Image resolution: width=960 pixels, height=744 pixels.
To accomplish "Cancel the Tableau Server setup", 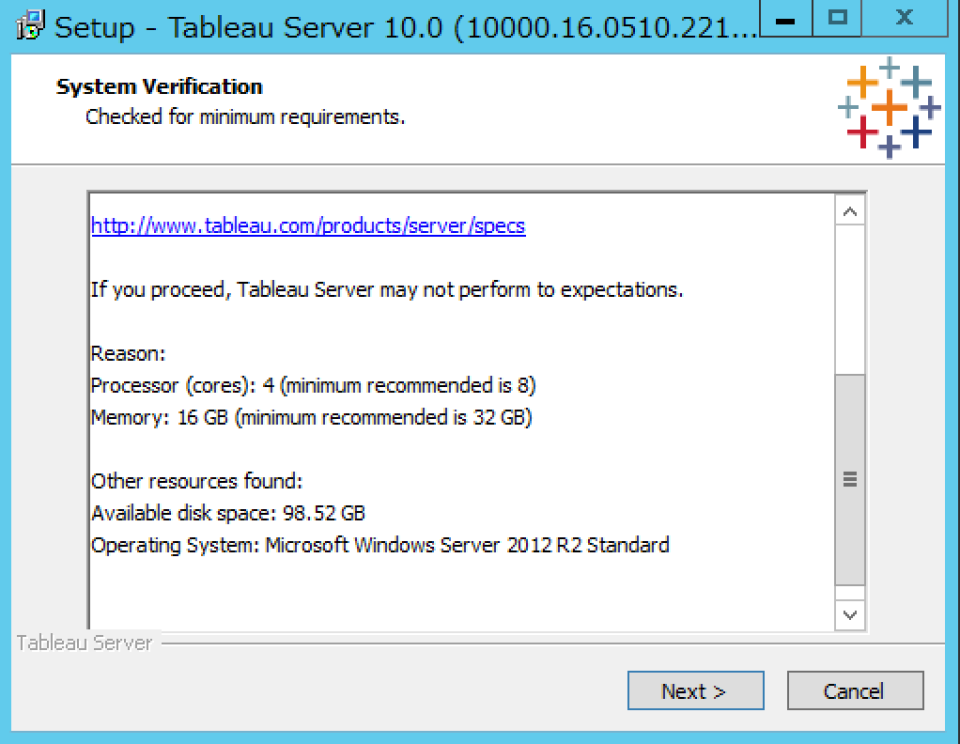I will point(855,691).
